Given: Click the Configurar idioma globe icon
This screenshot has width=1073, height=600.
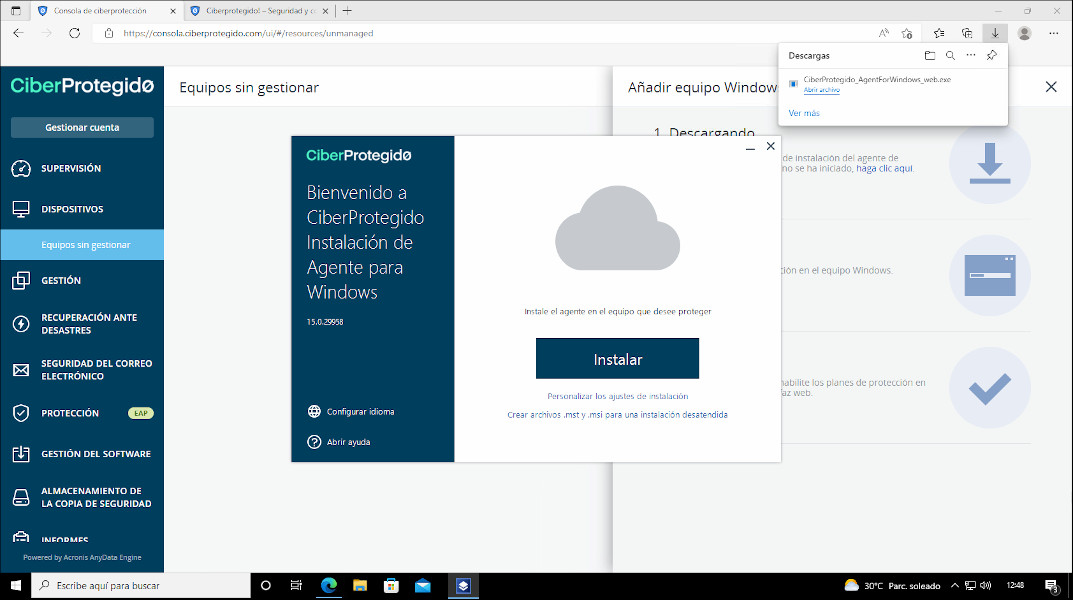Looking at the screenshot, I should 313,411.
